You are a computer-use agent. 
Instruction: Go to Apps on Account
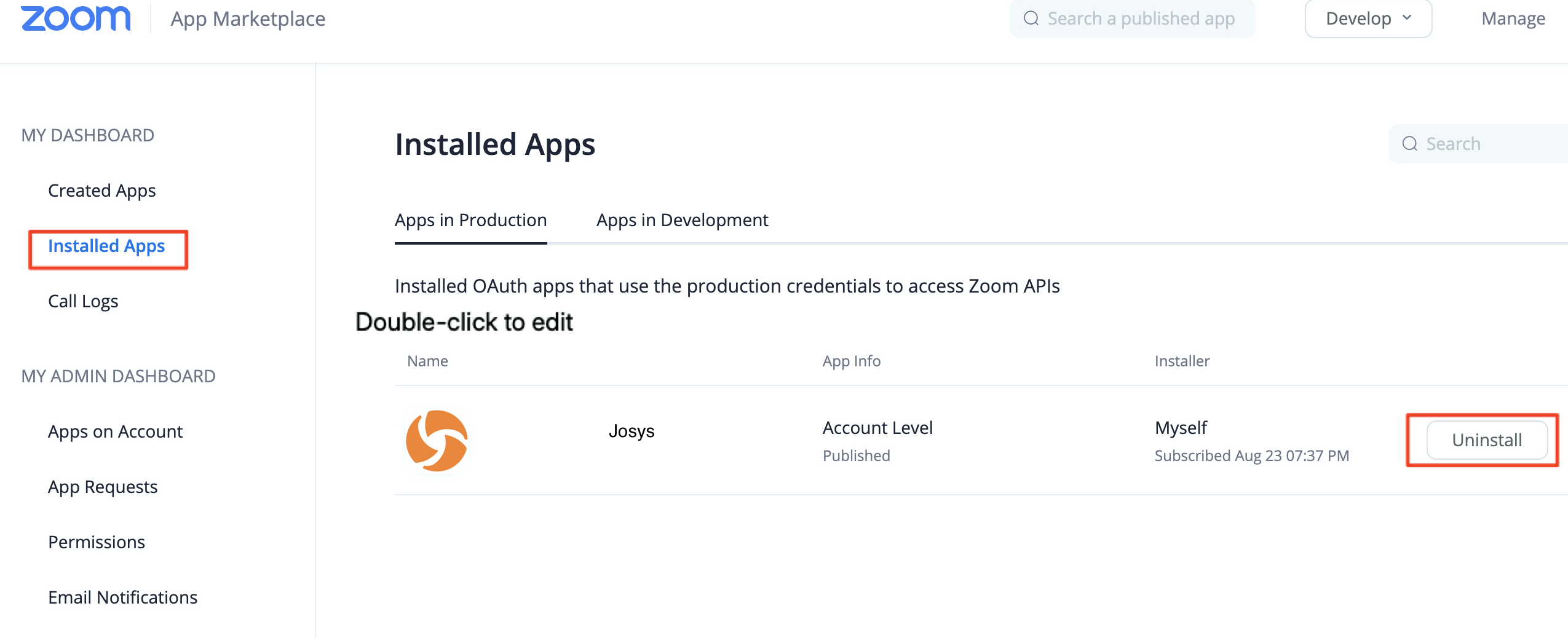pos(115,431)
